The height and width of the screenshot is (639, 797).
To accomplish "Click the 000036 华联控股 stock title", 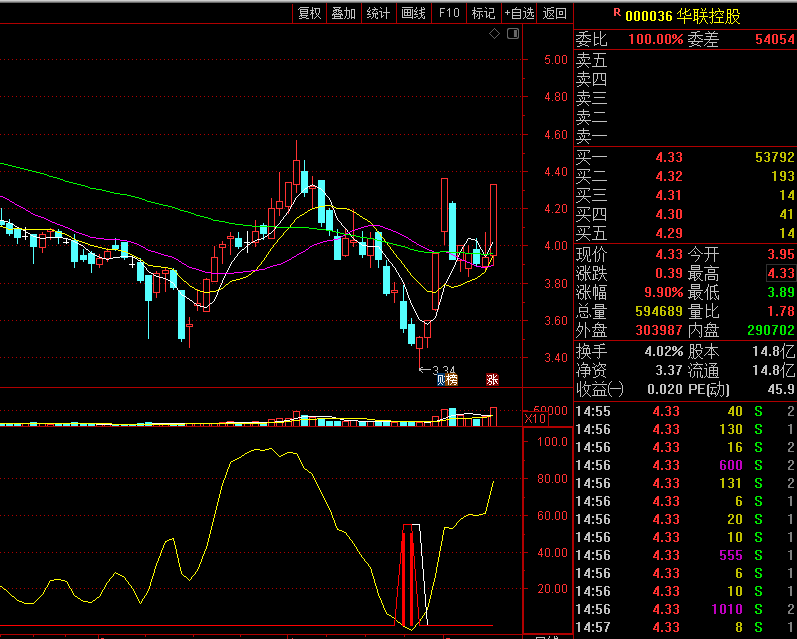I will [683, 16].
